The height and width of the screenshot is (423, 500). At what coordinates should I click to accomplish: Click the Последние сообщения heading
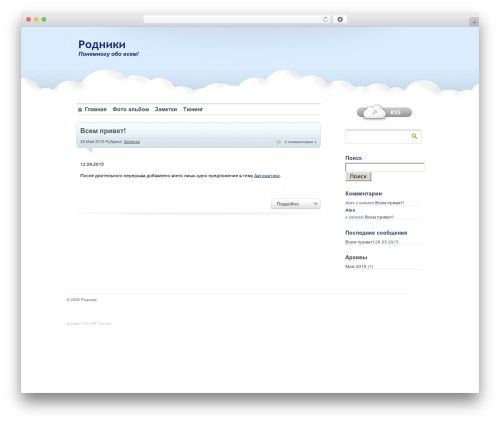pos(376,233)
